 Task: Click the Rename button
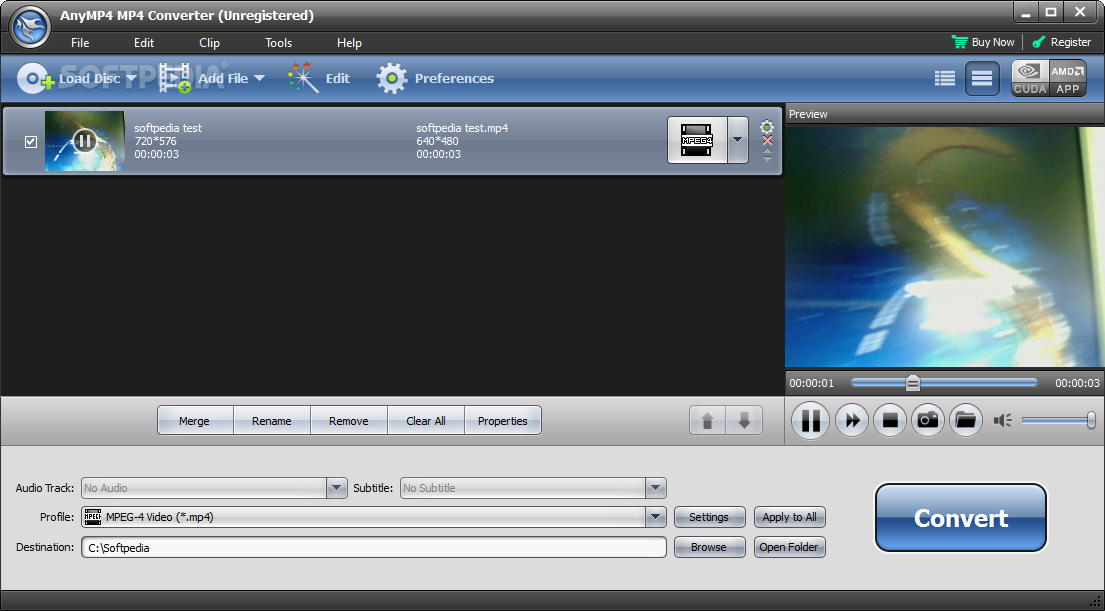coord(272,421)
